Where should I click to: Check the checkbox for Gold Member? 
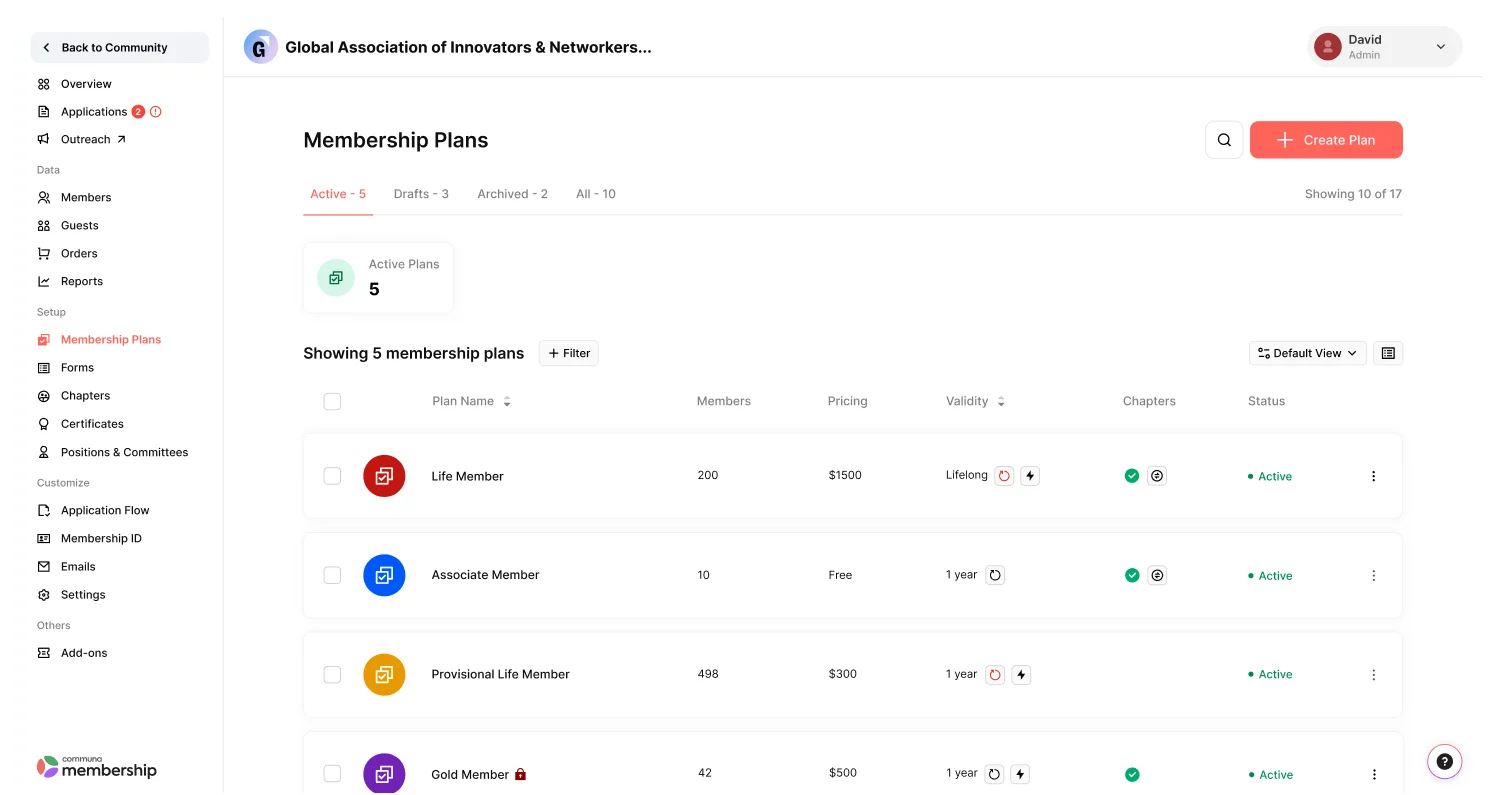coord(332,773)
